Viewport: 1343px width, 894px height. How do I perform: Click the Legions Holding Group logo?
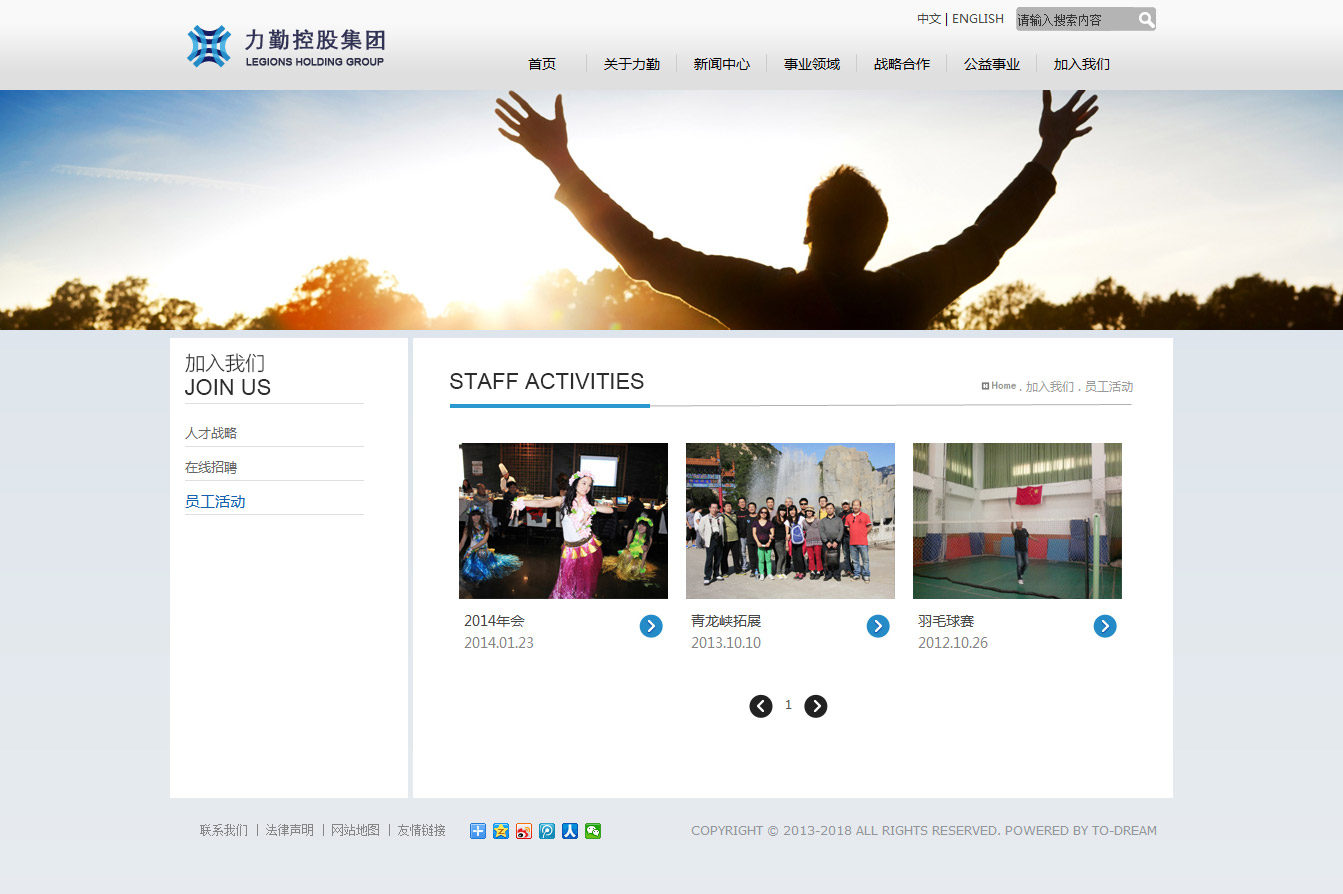286,47
